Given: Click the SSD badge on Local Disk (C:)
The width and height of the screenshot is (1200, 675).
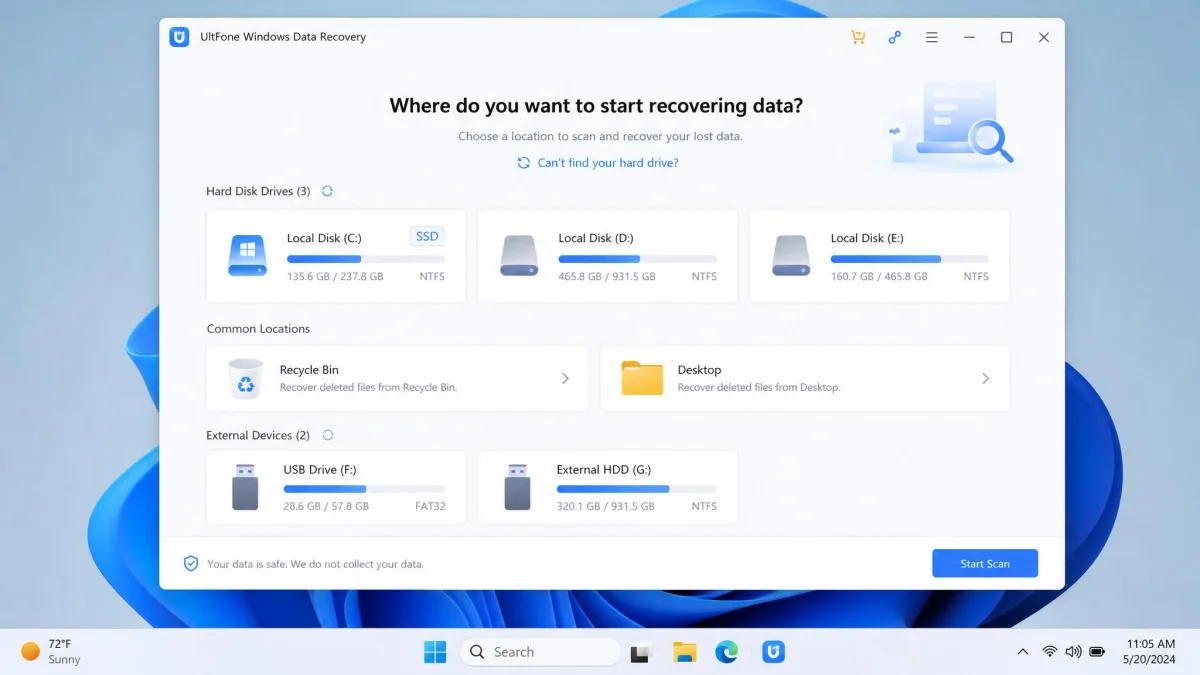Looking at the screenshot, I should (x=427, y=237).
